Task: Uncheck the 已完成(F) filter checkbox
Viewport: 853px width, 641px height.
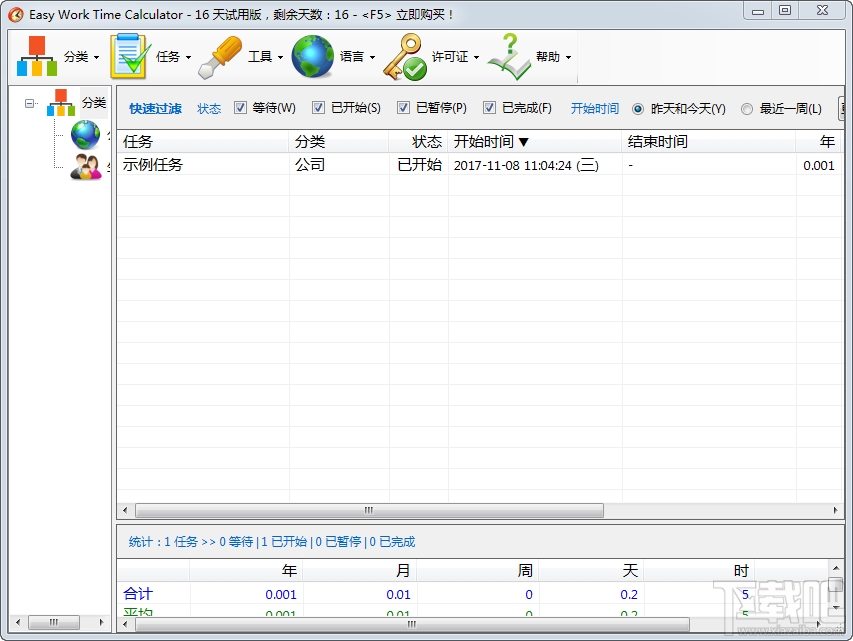Action: click(x=489, y=108)
